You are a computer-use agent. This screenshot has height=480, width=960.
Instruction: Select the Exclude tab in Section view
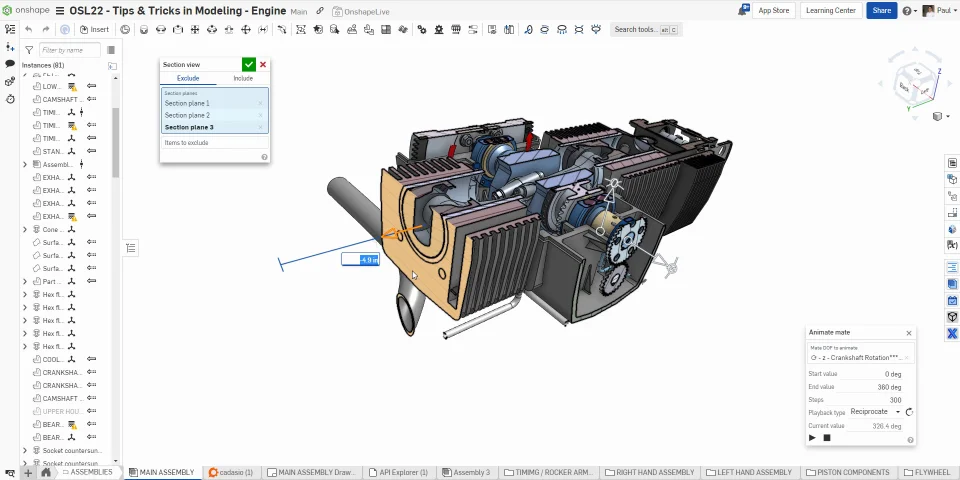coord(188,78)
